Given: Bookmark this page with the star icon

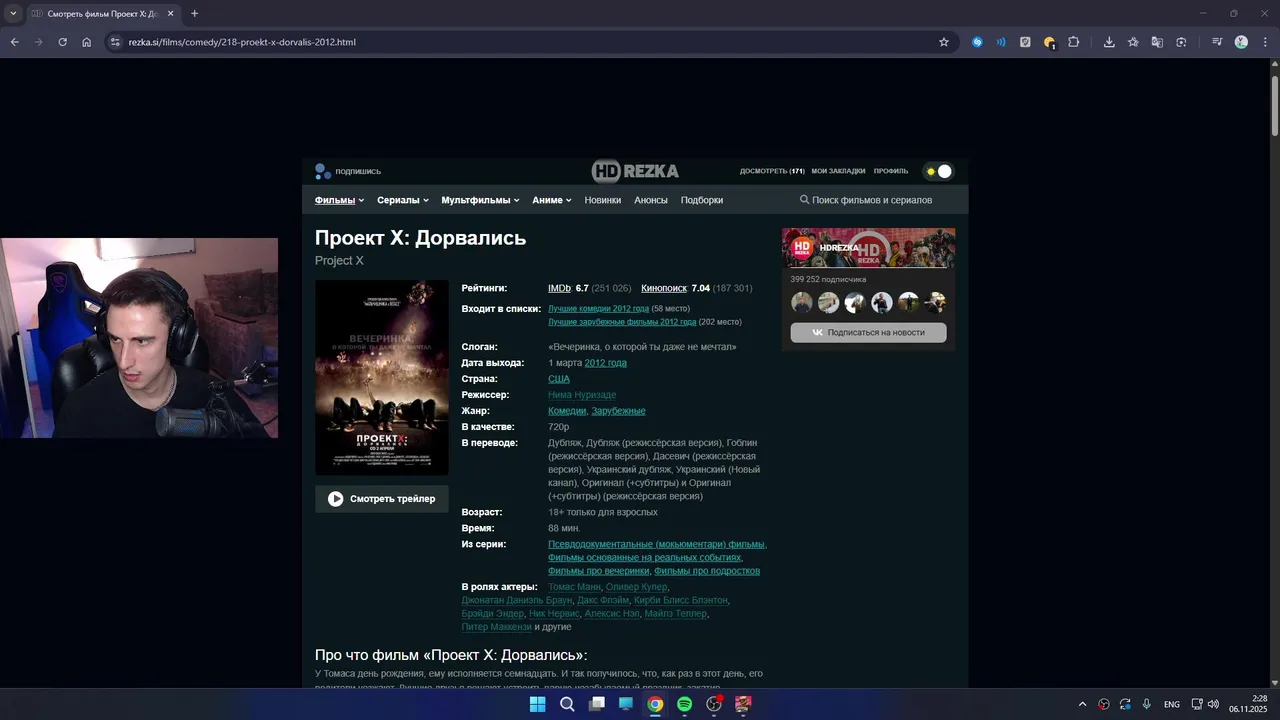Looking at the screenshot, I should tap(943, 42).
